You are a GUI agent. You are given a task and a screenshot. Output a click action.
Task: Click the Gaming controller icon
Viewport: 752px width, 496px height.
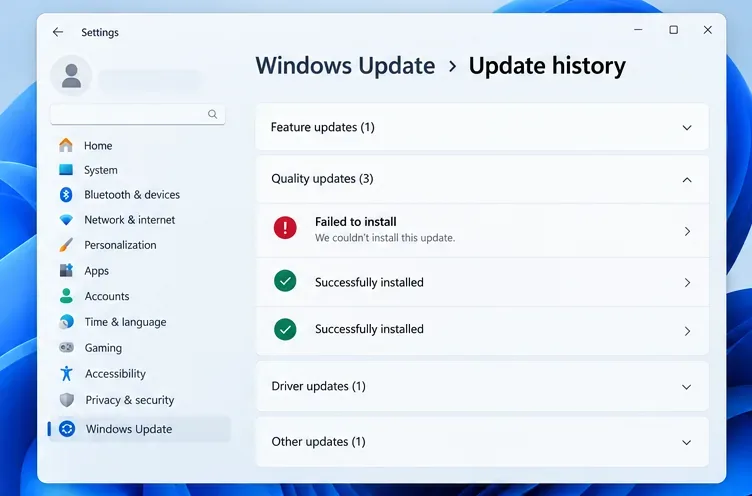[66, 347]
